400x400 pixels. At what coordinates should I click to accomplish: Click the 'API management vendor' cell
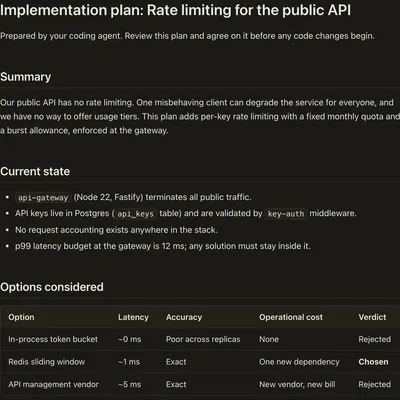(x=53, y=384)
